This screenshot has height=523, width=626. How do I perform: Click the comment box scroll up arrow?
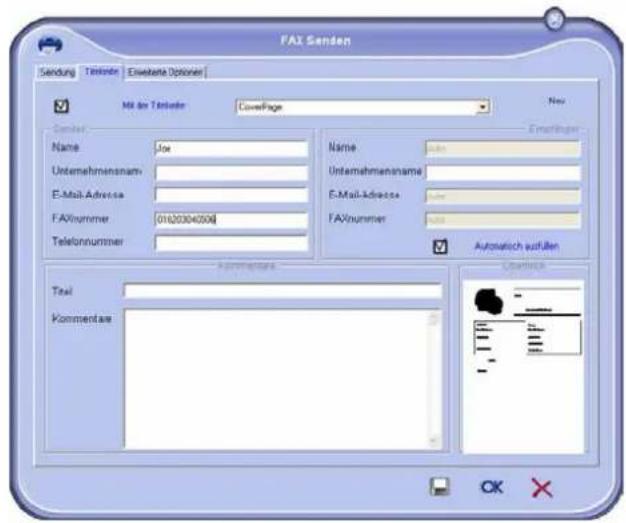434,318
